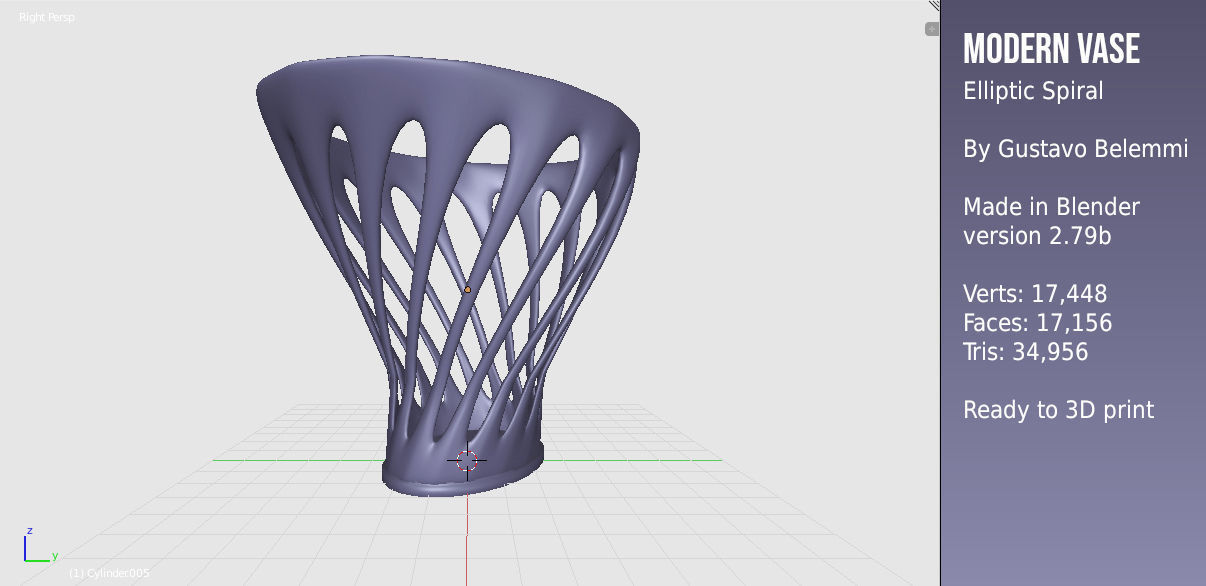Click the 'By Gustavo Belemmi' author text

click(1076, 149)
